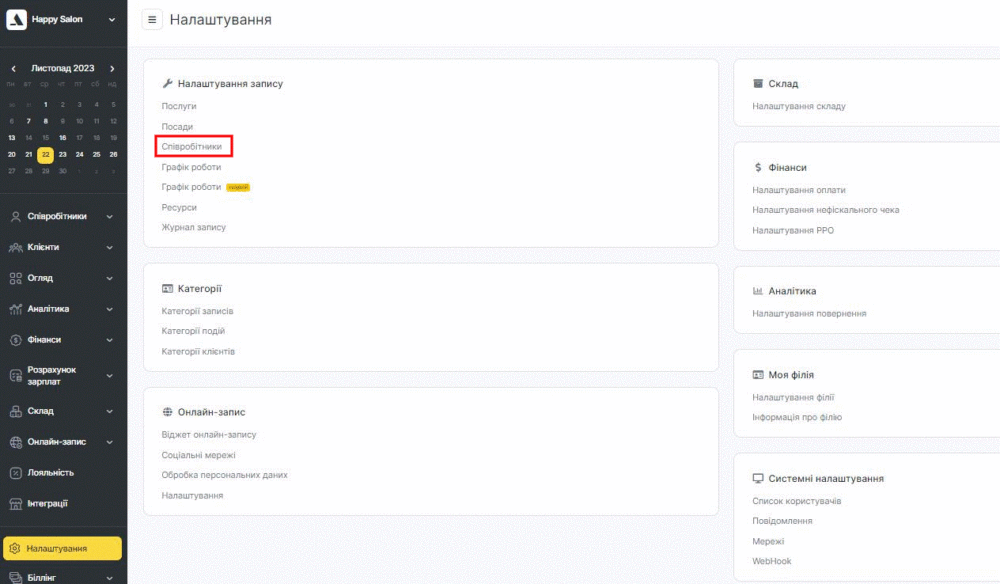
Task: Click the Огляд grid icon in sidebar
Action: [16, 278]
